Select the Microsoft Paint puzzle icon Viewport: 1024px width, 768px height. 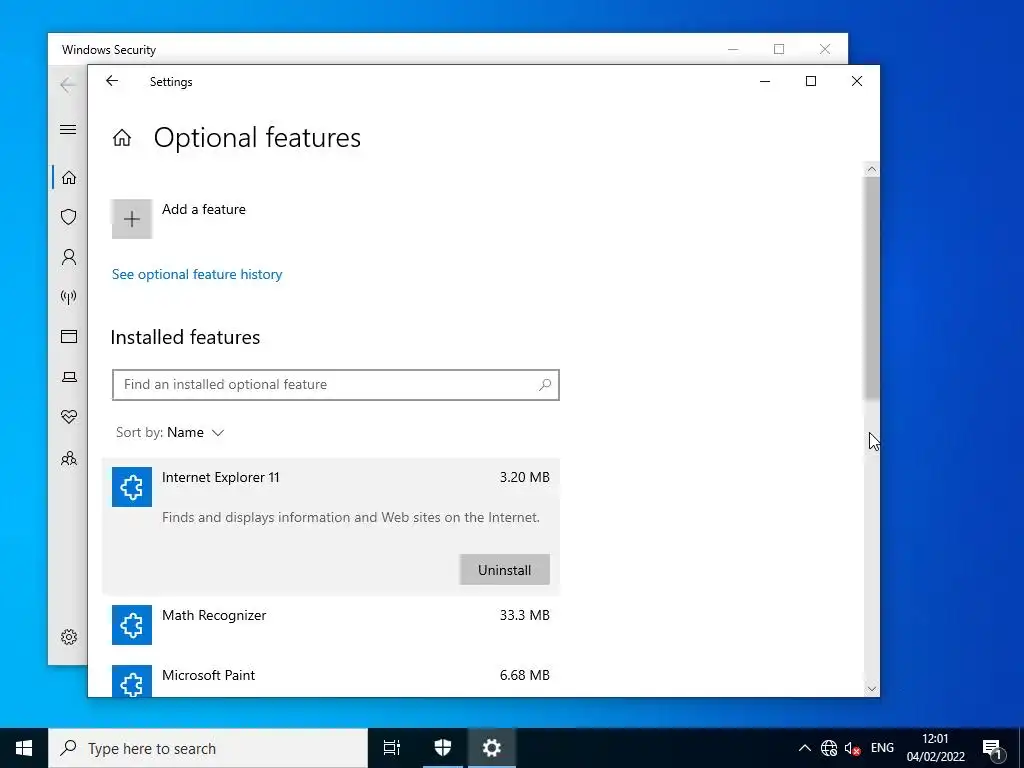tap(132, 680)
